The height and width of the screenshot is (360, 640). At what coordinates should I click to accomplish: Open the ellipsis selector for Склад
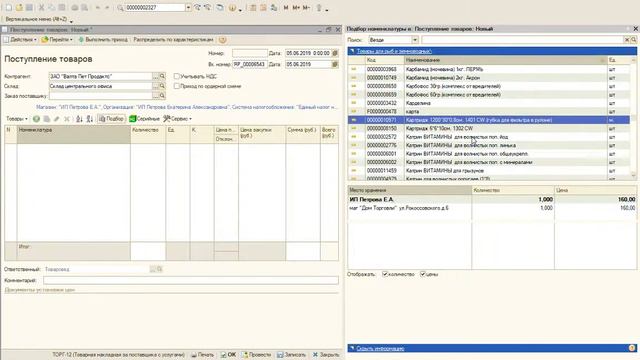coord(156,86)
